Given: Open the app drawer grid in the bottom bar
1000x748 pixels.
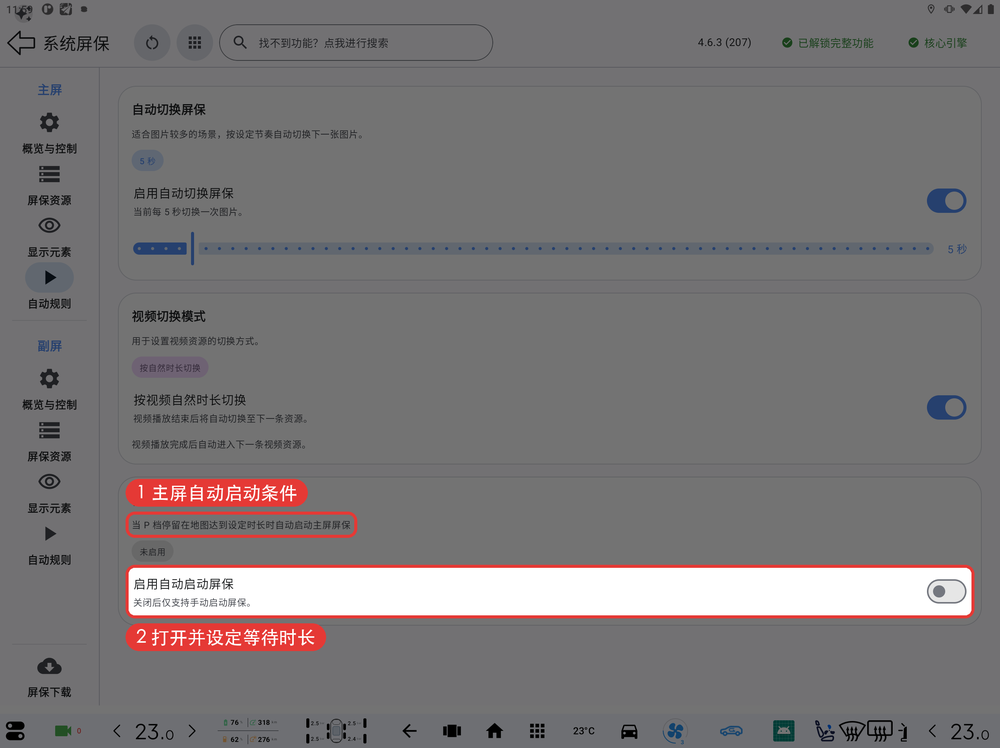Looking at the screenshot, I should coord(537,731).
